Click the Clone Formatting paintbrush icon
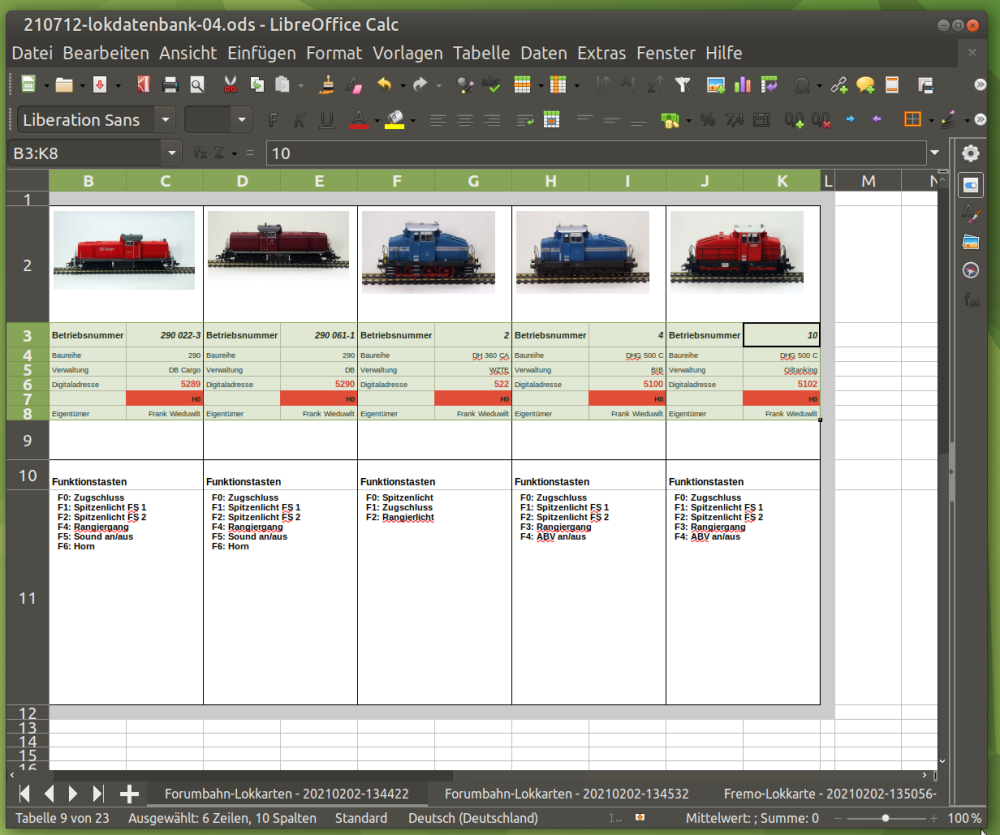The height and width of the screenshot is (835, 1000). pyautogui.click(x=326, y=85)
